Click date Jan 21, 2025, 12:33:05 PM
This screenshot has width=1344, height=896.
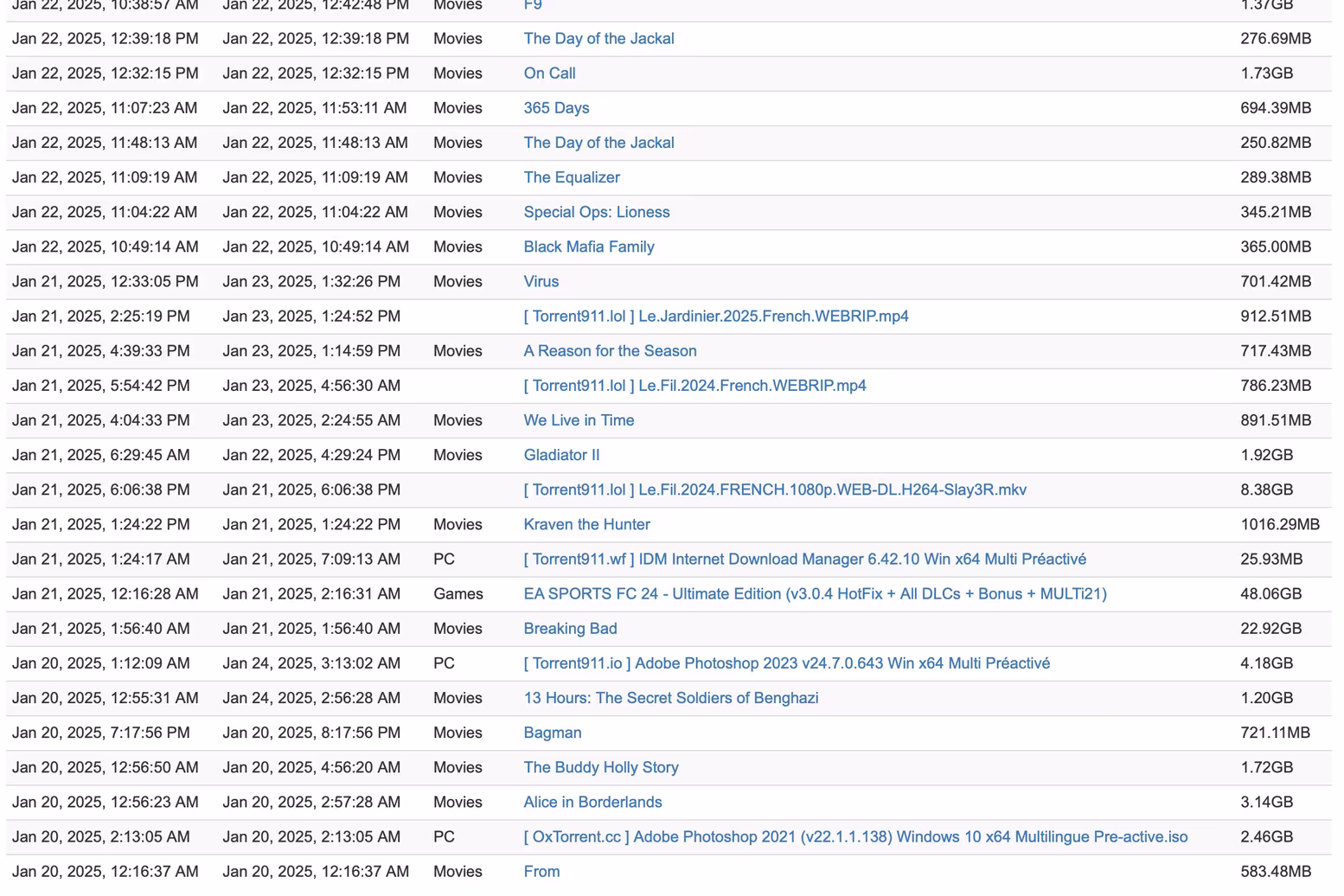[105, 281]
